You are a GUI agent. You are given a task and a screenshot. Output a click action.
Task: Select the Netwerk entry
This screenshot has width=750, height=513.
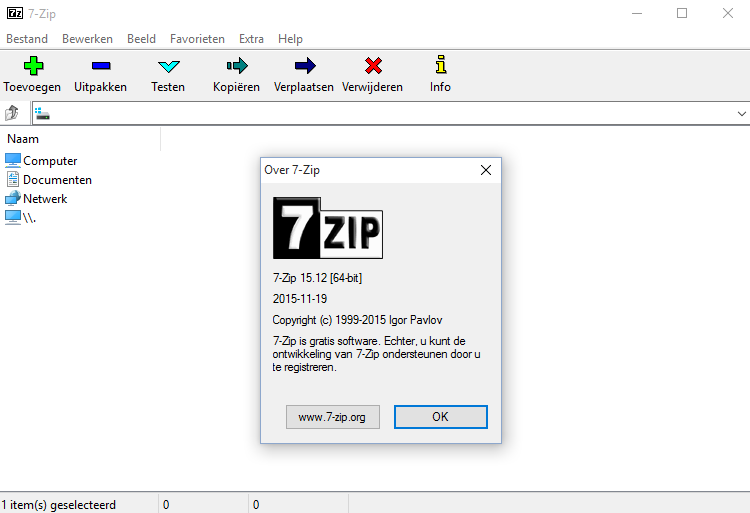[45, 199]
